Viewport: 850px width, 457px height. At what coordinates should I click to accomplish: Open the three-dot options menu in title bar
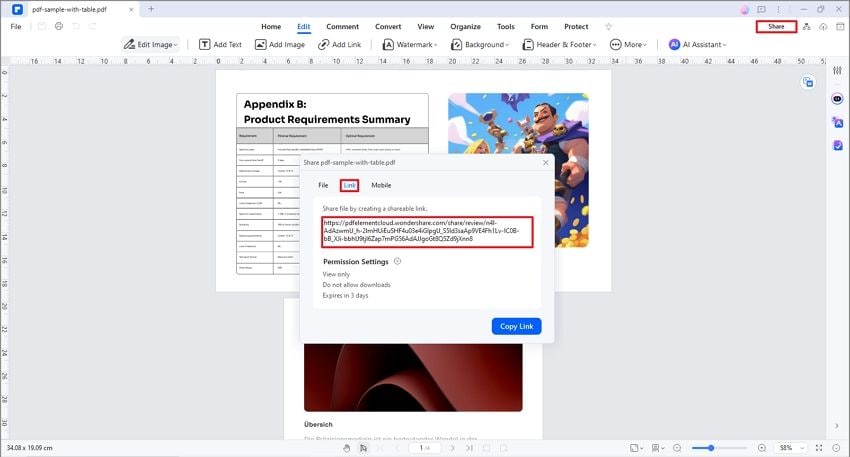click(778, 9)
